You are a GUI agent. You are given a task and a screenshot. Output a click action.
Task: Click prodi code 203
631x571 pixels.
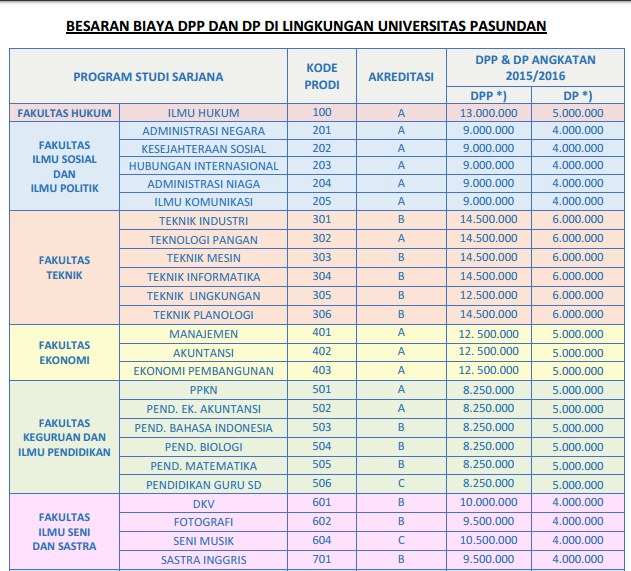tap(322, 165)
